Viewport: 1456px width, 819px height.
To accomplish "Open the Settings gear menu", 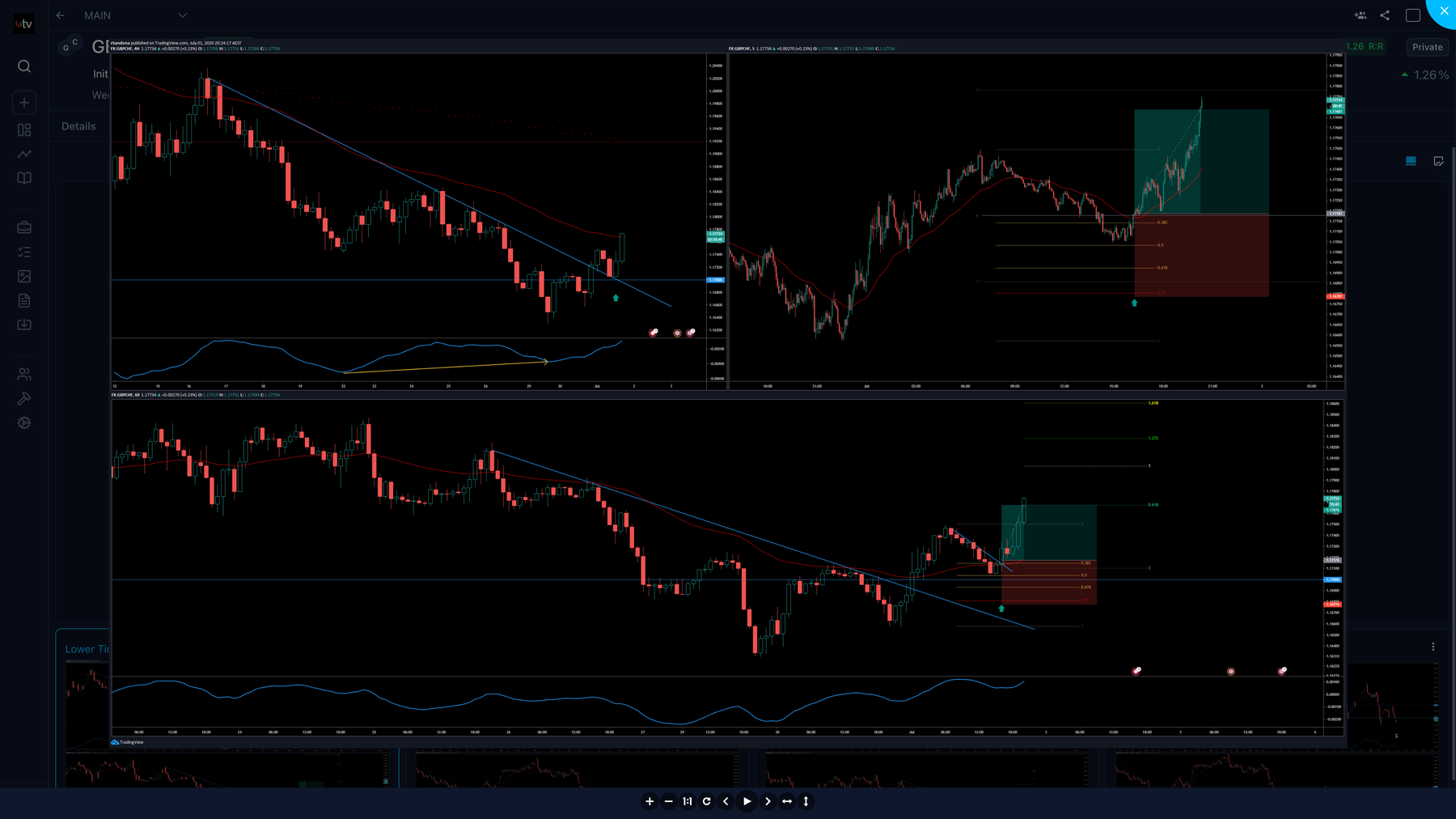I will 24,422.
